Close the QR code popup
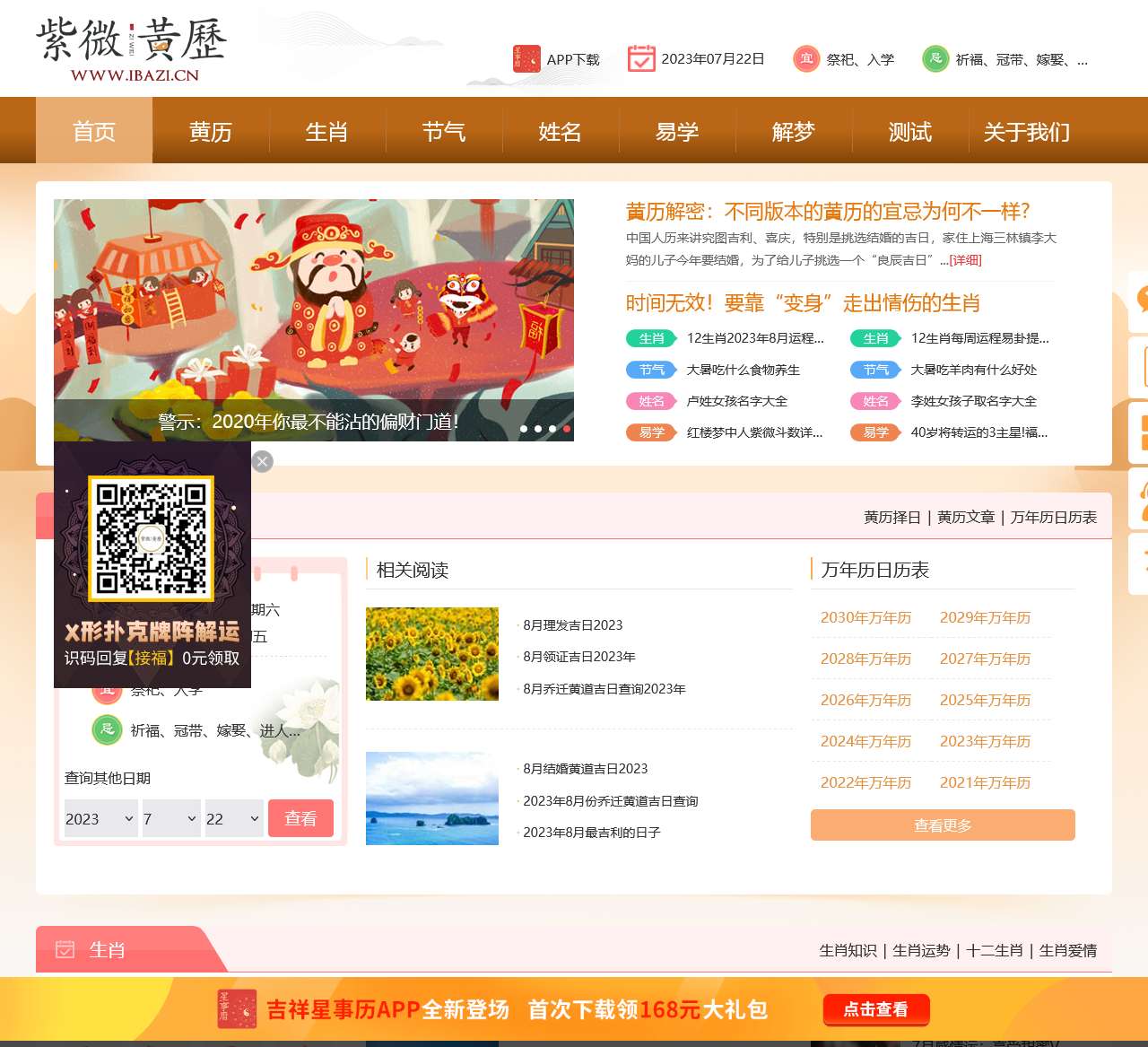 [x=262, y=461]
